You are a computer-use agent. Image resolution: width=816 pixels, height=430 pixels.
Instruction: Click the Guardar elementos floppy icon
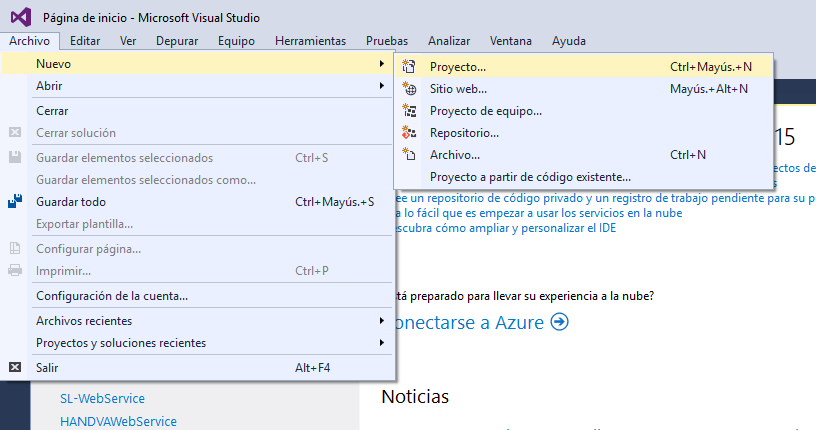(15, 158)
